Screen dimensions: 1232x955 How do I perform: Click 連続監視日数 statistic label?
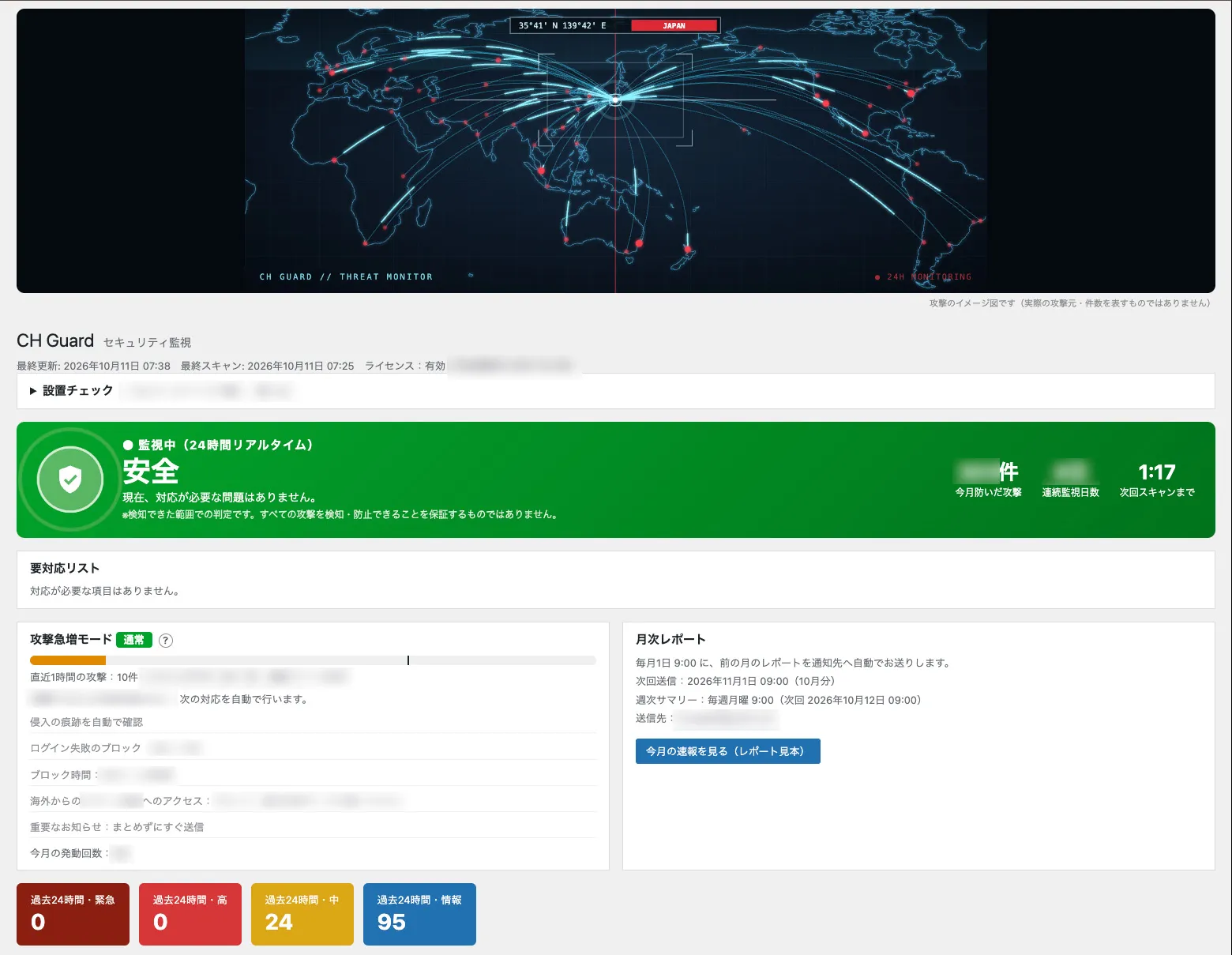click(x=1071, y=492)
